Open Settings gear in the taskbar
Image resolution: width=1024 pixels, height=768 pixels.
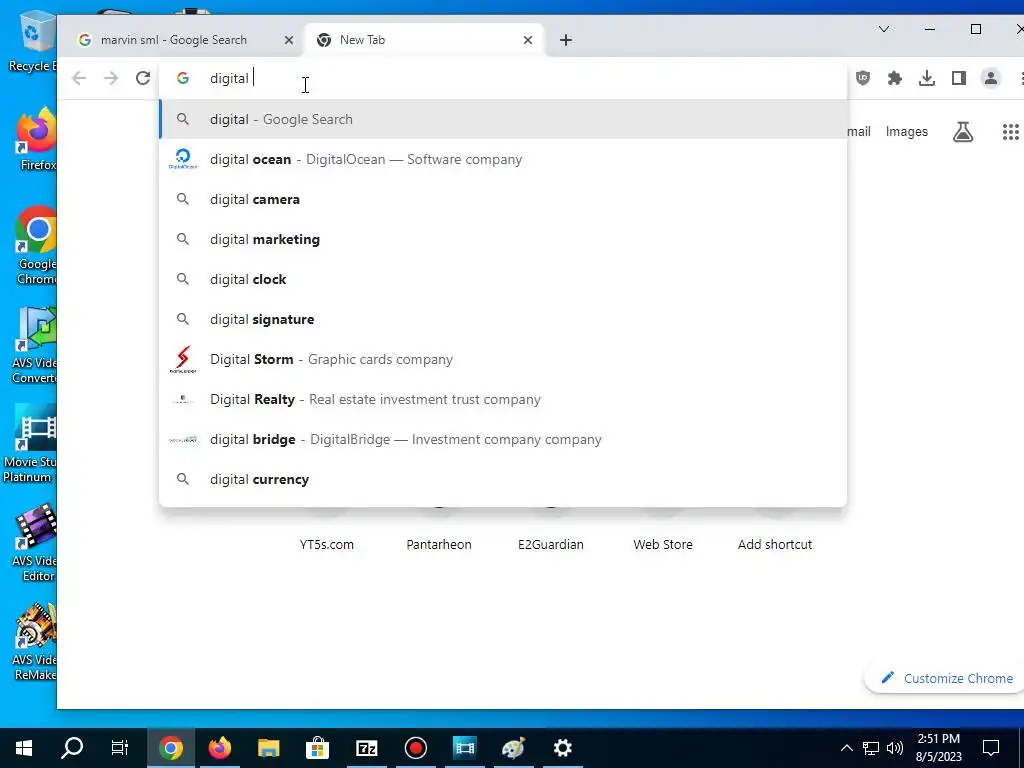click(562, 747)
